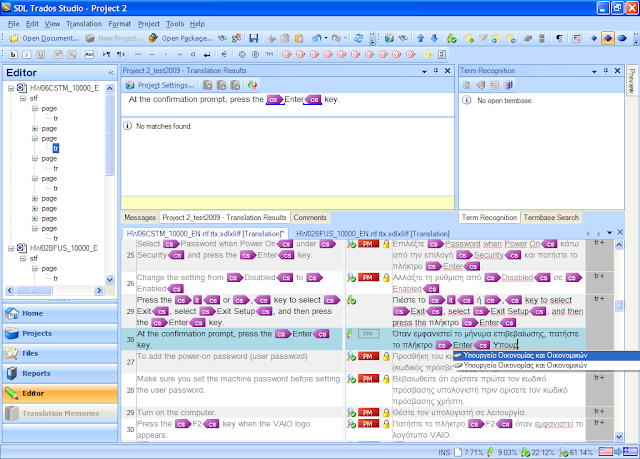
Task: Collapse the stf node under HW06CSTM
Action: click(23, 98)
